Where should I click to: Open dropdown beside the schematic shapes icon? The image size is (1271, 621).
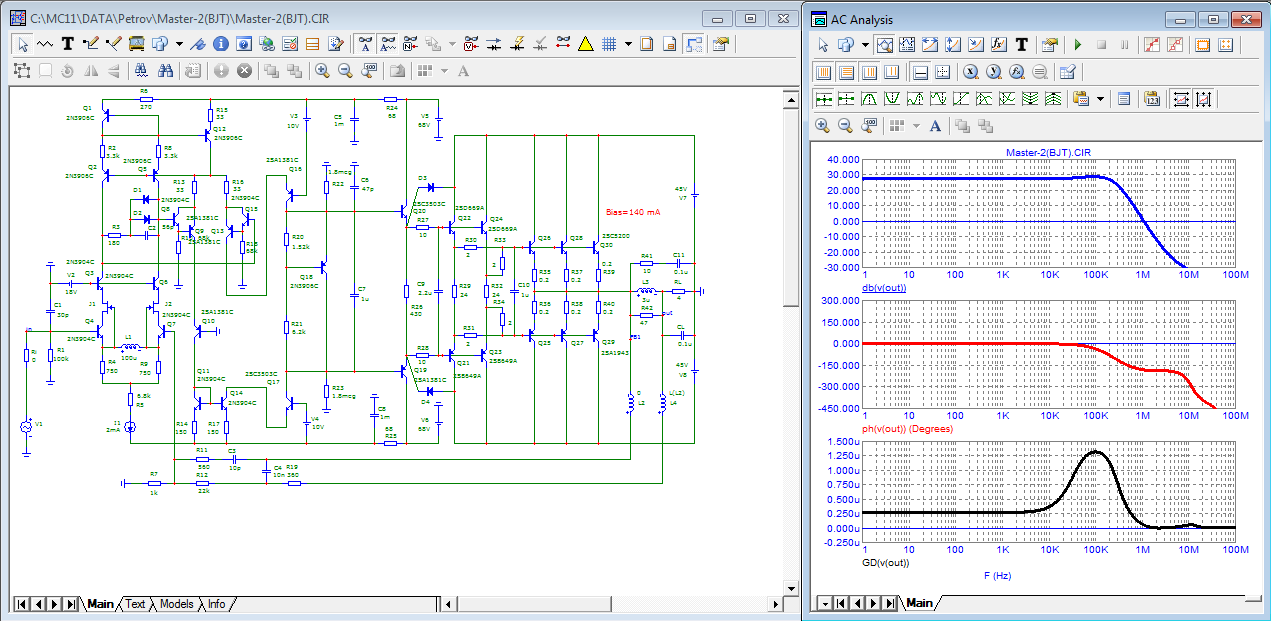click(179, 44)
